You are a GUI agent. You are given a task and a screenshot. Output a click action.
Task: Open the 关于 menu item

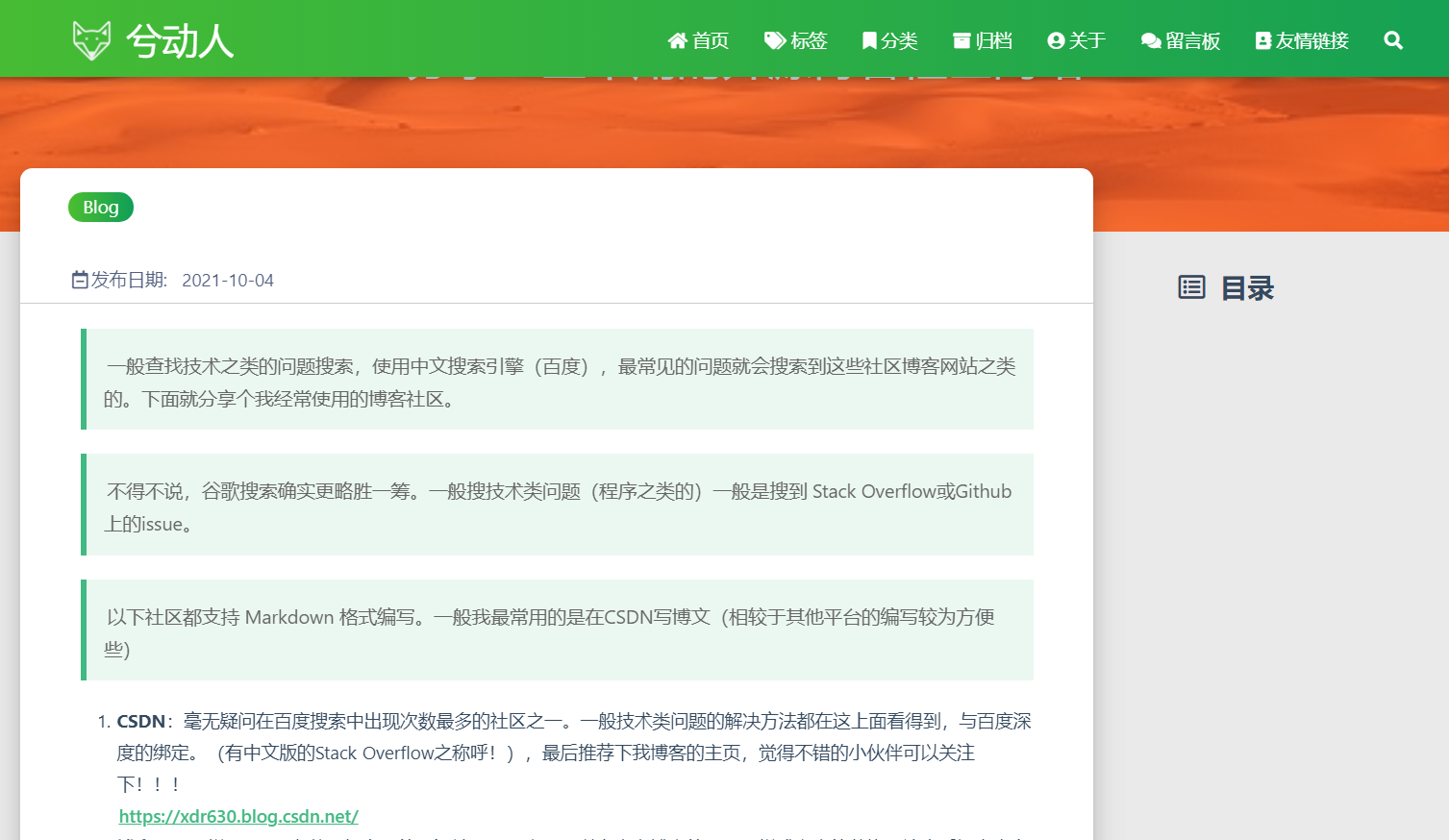tap(1087, 40)
